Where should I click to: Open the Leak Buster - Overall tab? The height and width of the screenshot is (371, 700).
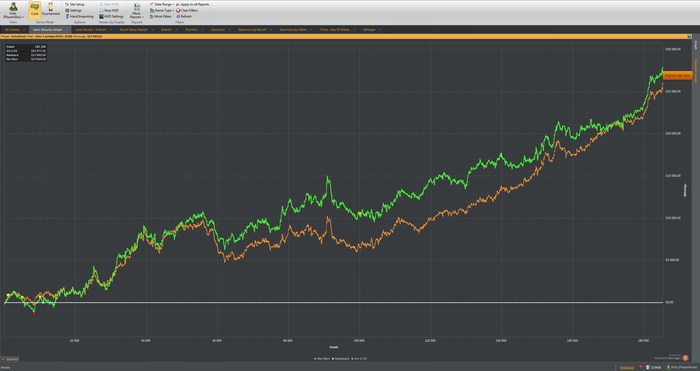click(91, 29)
